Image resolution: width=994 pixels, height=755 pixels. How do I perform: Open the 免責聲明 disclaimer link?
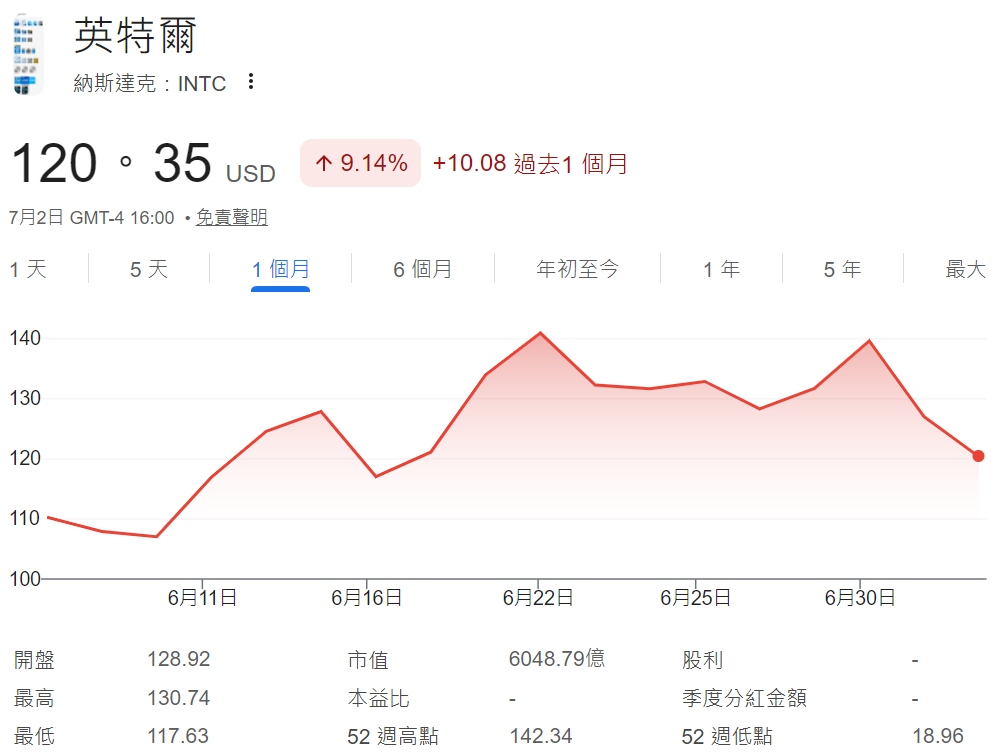click(231, 217)
